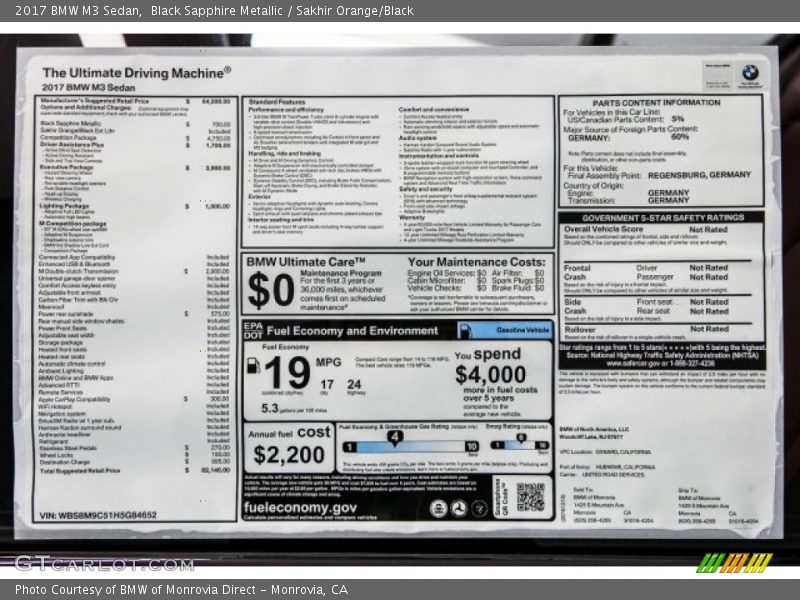Click fueleconomy.gov web address
Image resolution: width=800 pixels, height=600 pixels.
pos(300,508)
